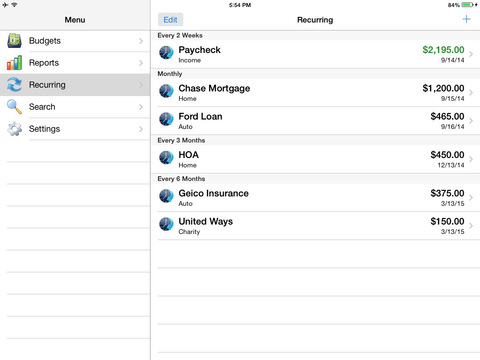Click the Chase Mortgage row globe icon
Viewport: 480px width, 360px height.
tap(166, 91)
